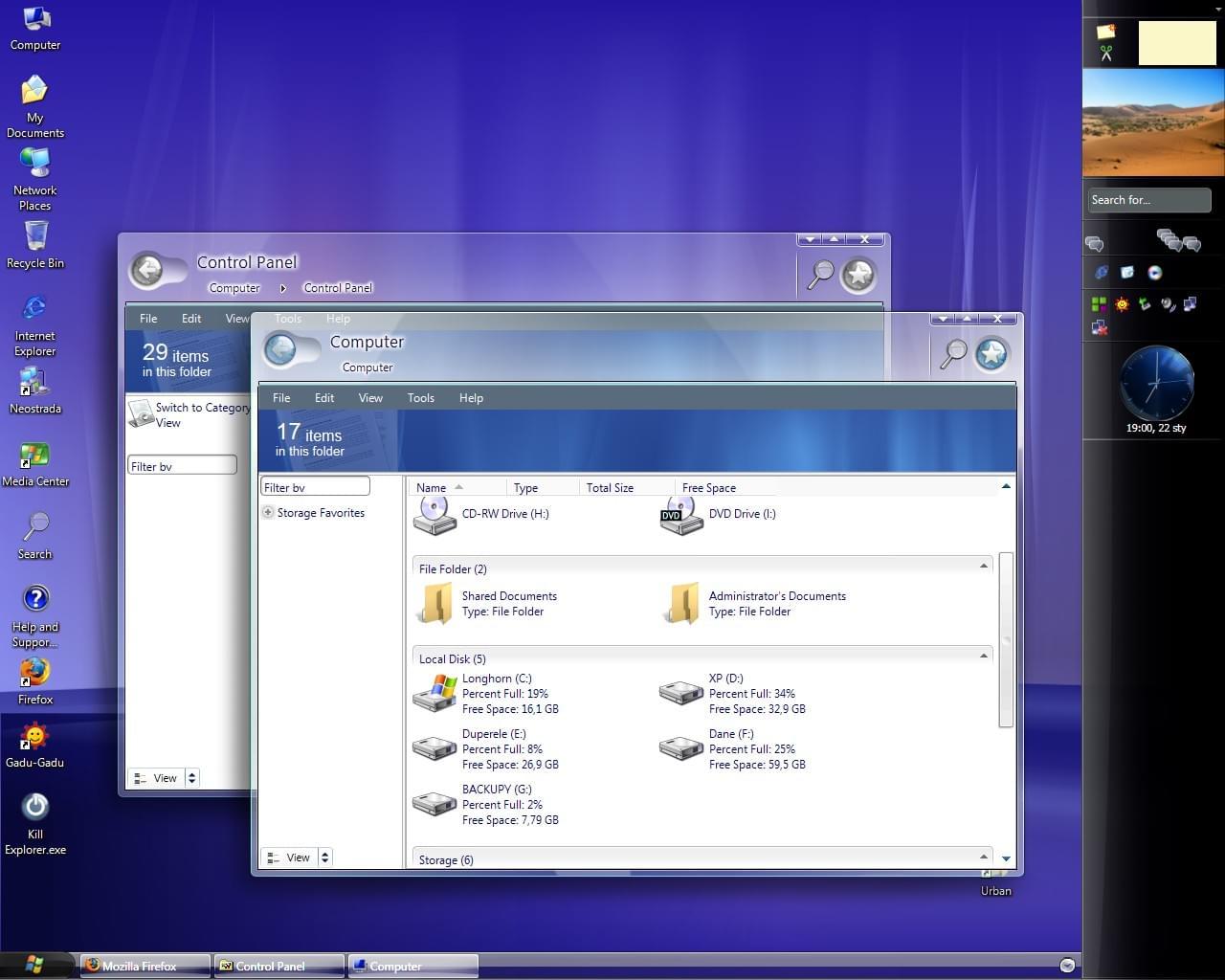
Task: Click the sidebar Search for field
Action: point(1149,200)
